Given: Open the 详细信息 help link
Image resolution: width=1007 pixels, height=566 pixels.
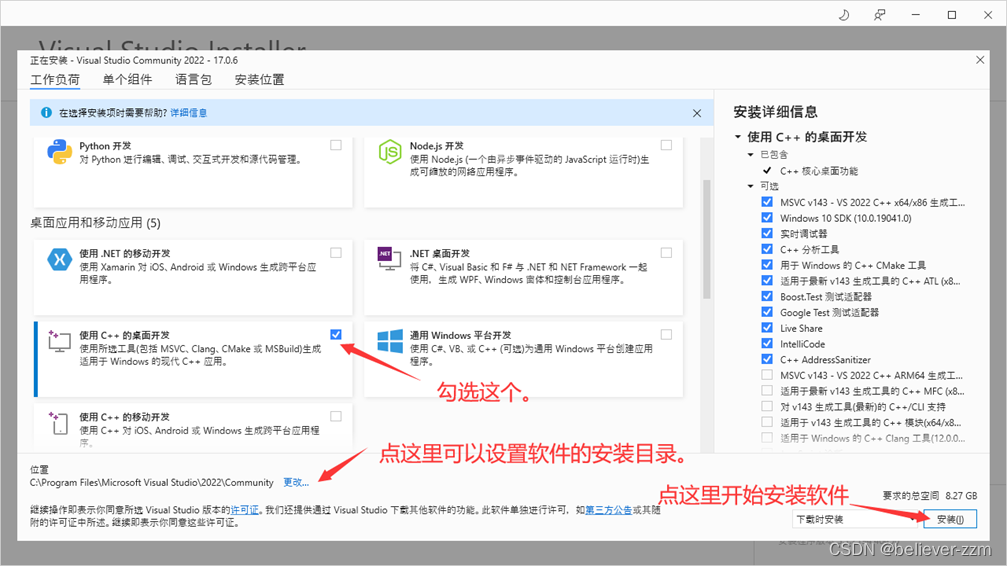Looking at the screenshot, I should click(189, 113).
